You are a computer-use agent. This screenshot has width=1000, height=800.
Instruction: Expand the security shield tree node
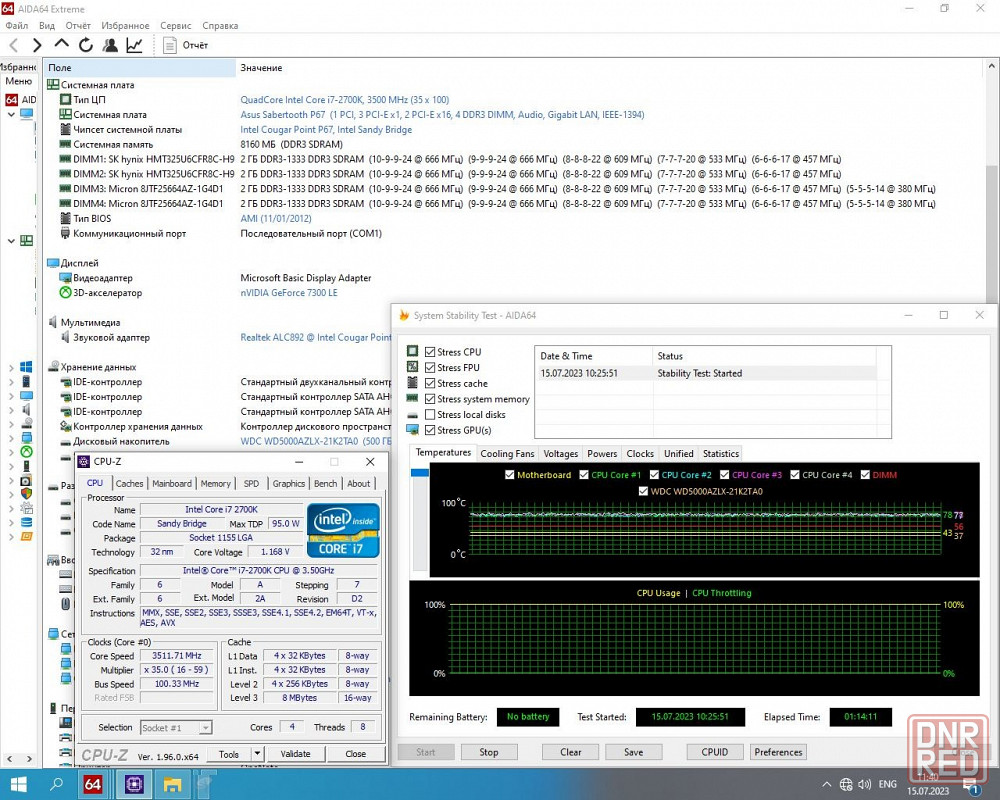11,494
